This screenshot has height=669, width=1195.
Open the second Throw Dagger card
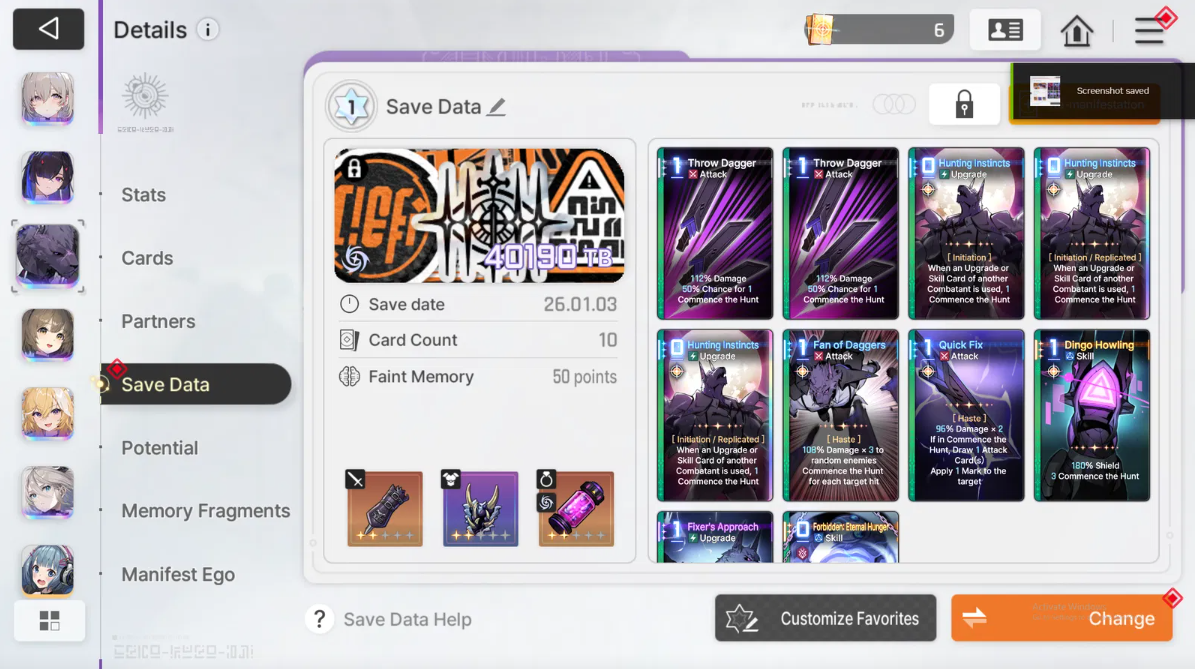(x=841, y=233)
